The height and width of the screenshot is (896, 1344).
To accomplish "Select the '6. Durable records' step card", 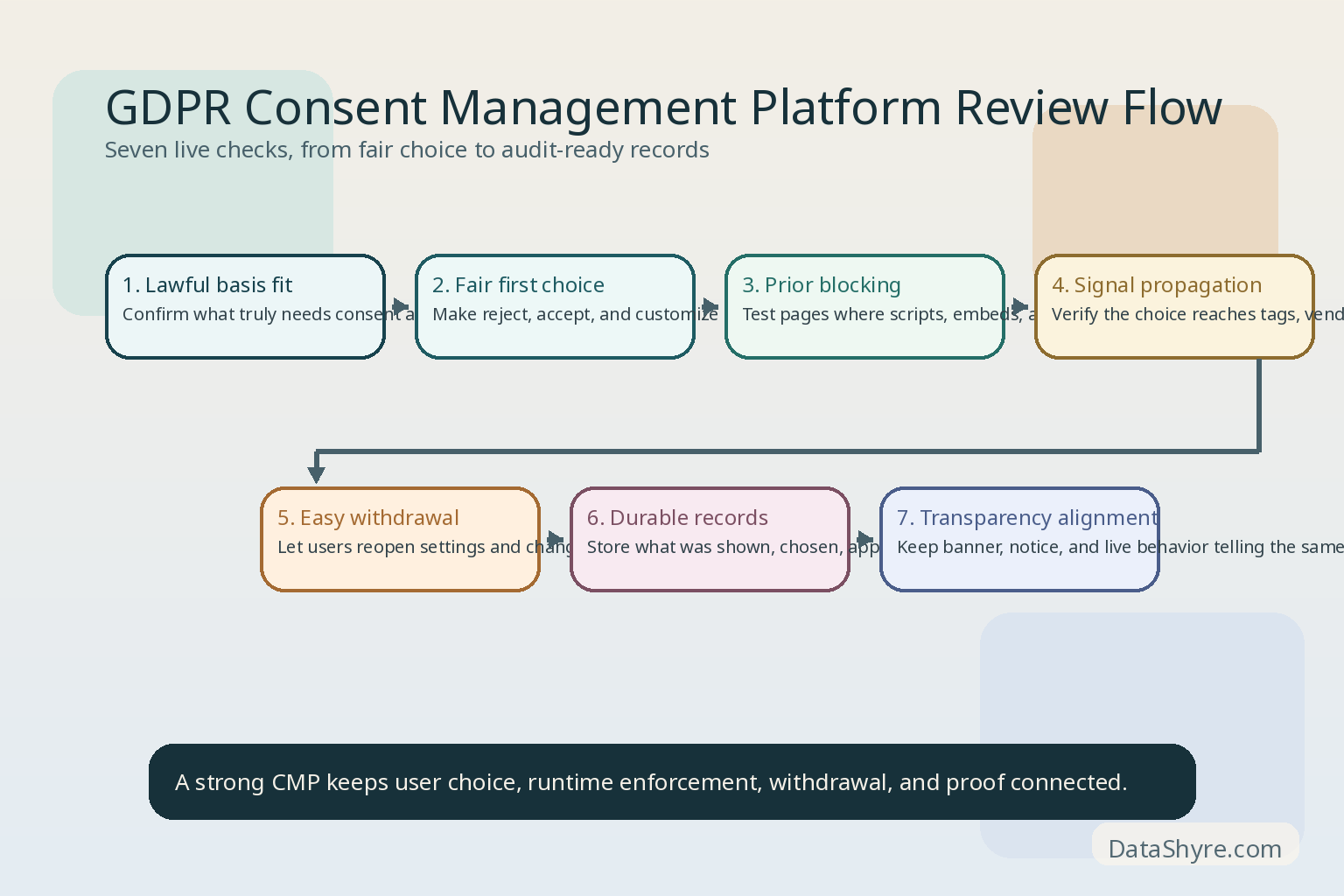I will (710, 540).
